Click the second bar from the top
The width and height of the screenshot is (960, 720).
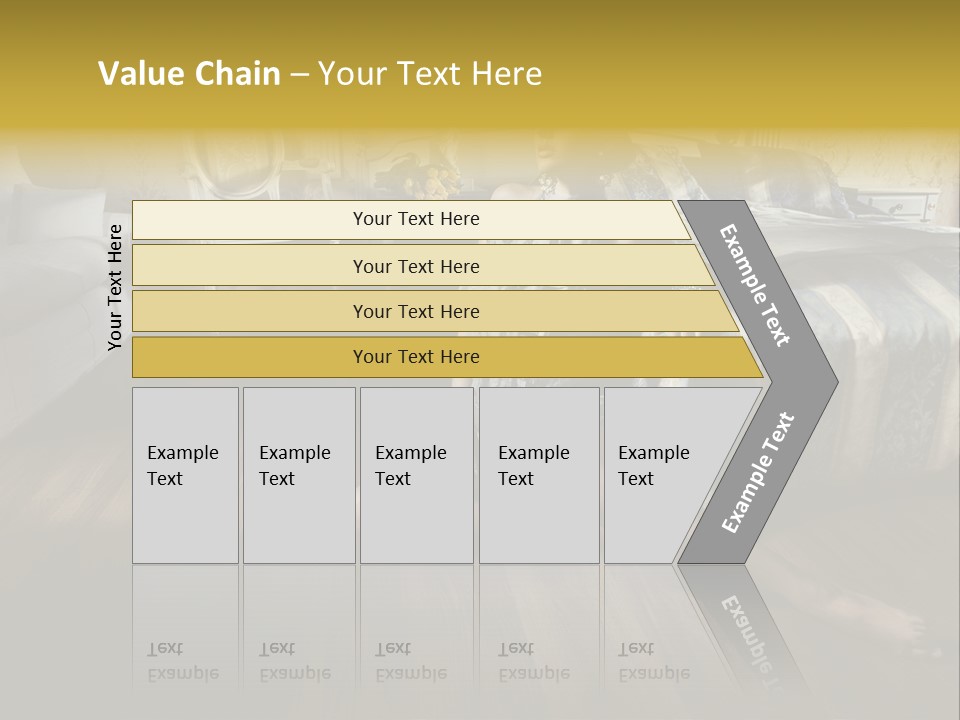415,266
